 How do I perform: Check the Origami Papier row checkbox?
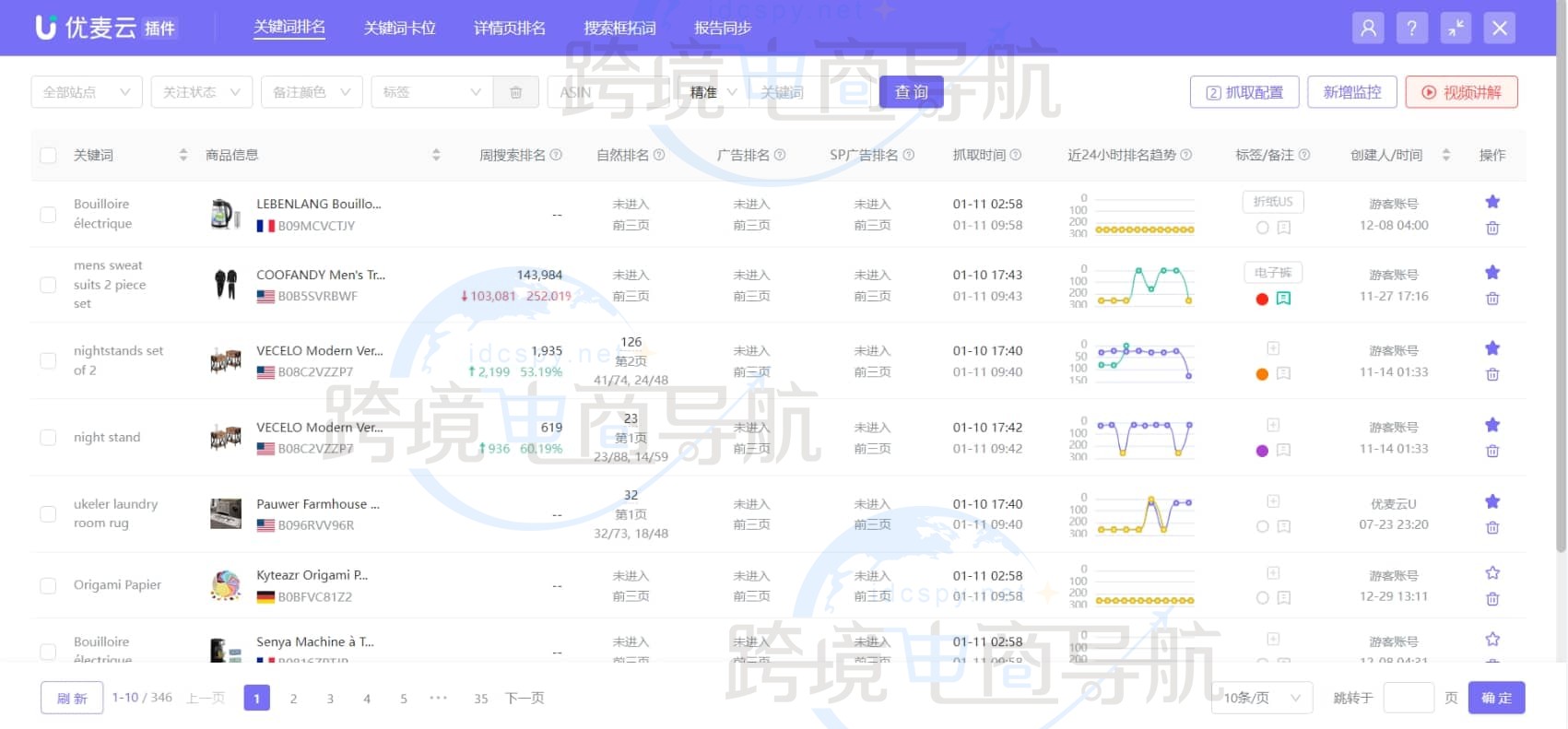48,586
